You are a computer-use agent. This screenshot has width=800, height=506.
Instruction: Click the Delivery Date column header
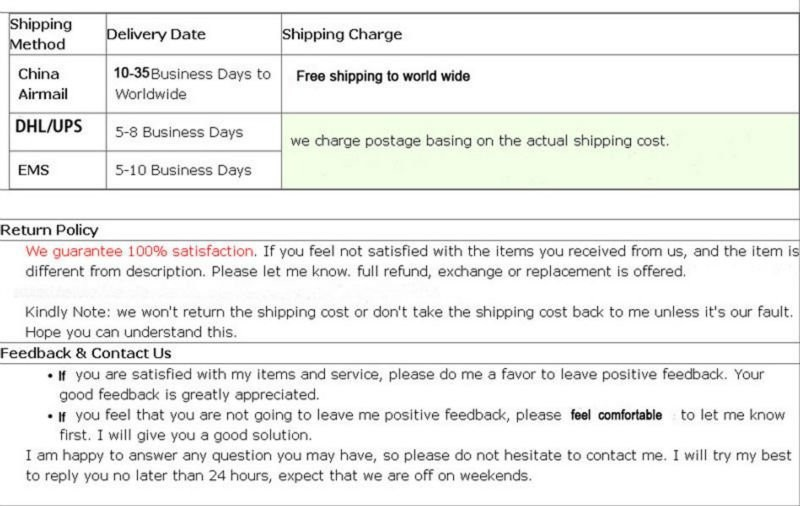click(x=193, y=34)
